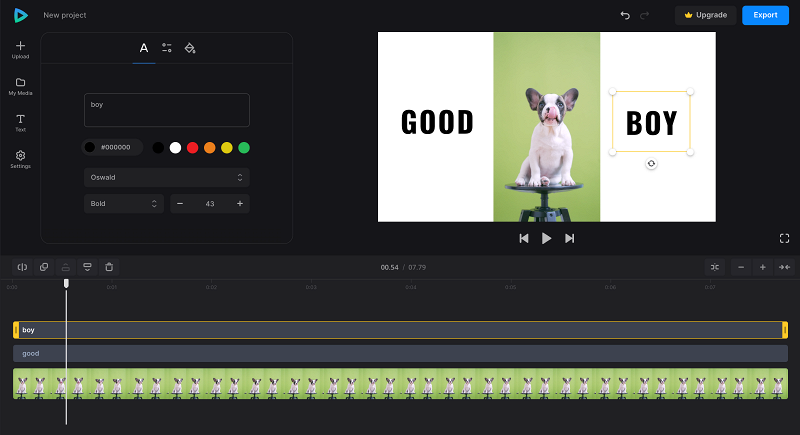800x435 pixels.
Task: Undo the last action
Action: [625, 15]
